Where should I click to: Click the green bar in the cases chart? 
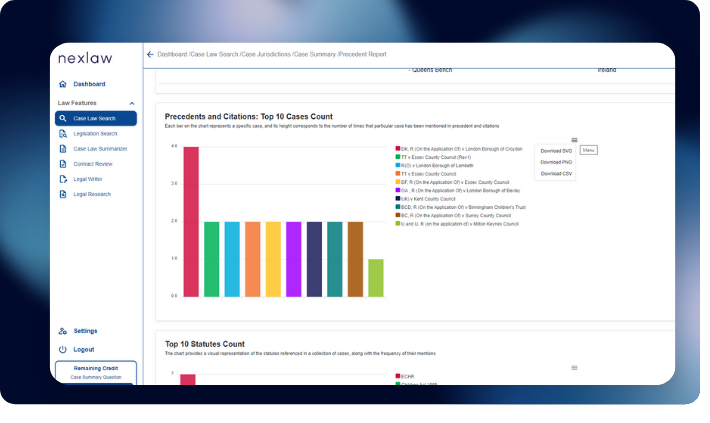click(x=211, y=260)
